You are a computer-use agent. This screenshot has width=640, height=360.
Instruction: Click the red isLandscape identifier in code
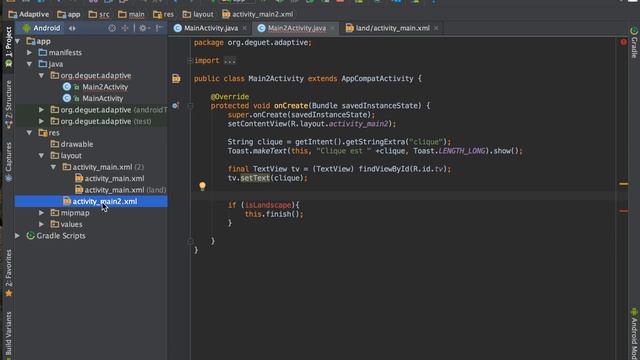click(x=268, y=205)
